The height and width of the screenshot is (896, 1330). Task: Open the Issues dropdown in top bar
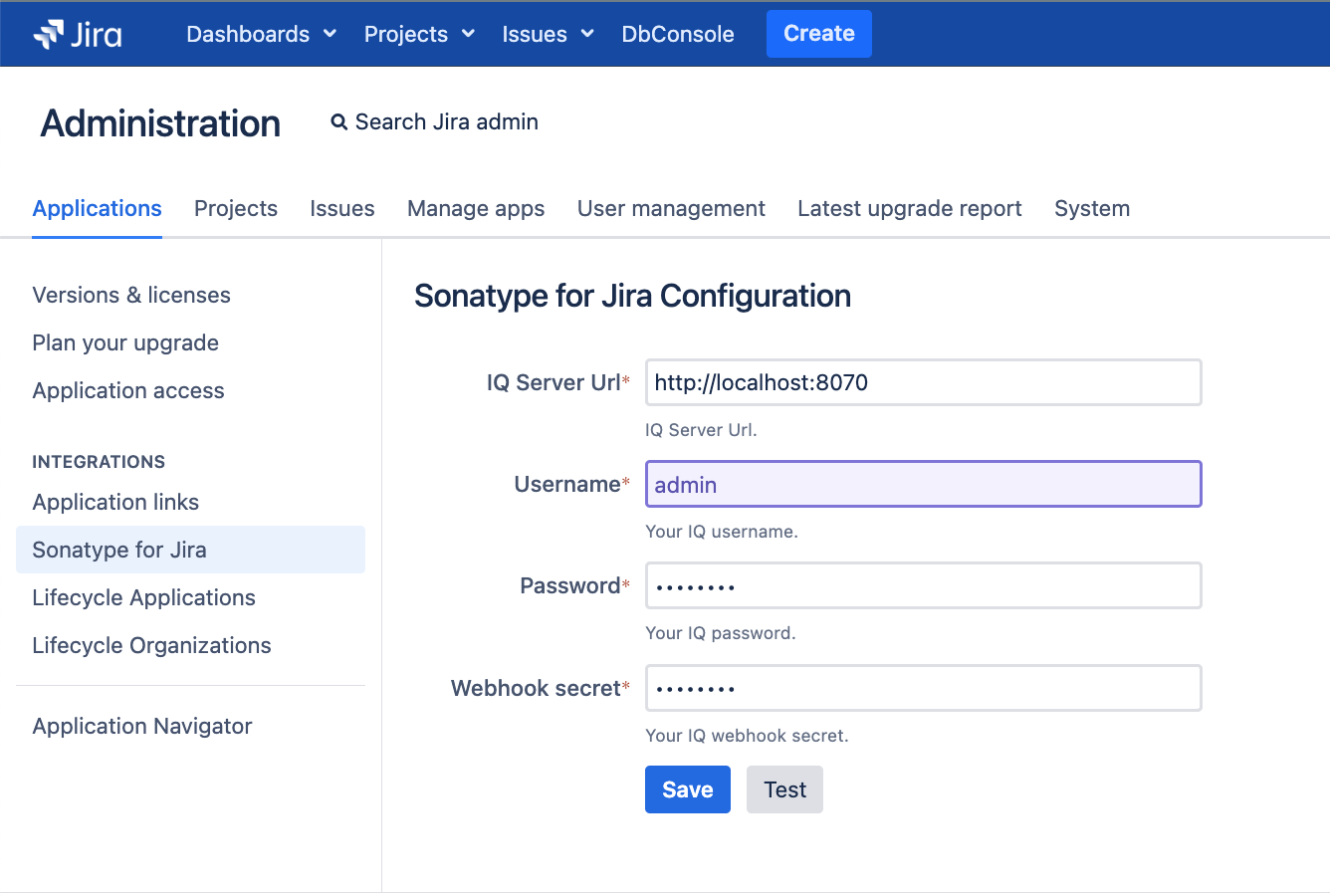tap(548, 34)
